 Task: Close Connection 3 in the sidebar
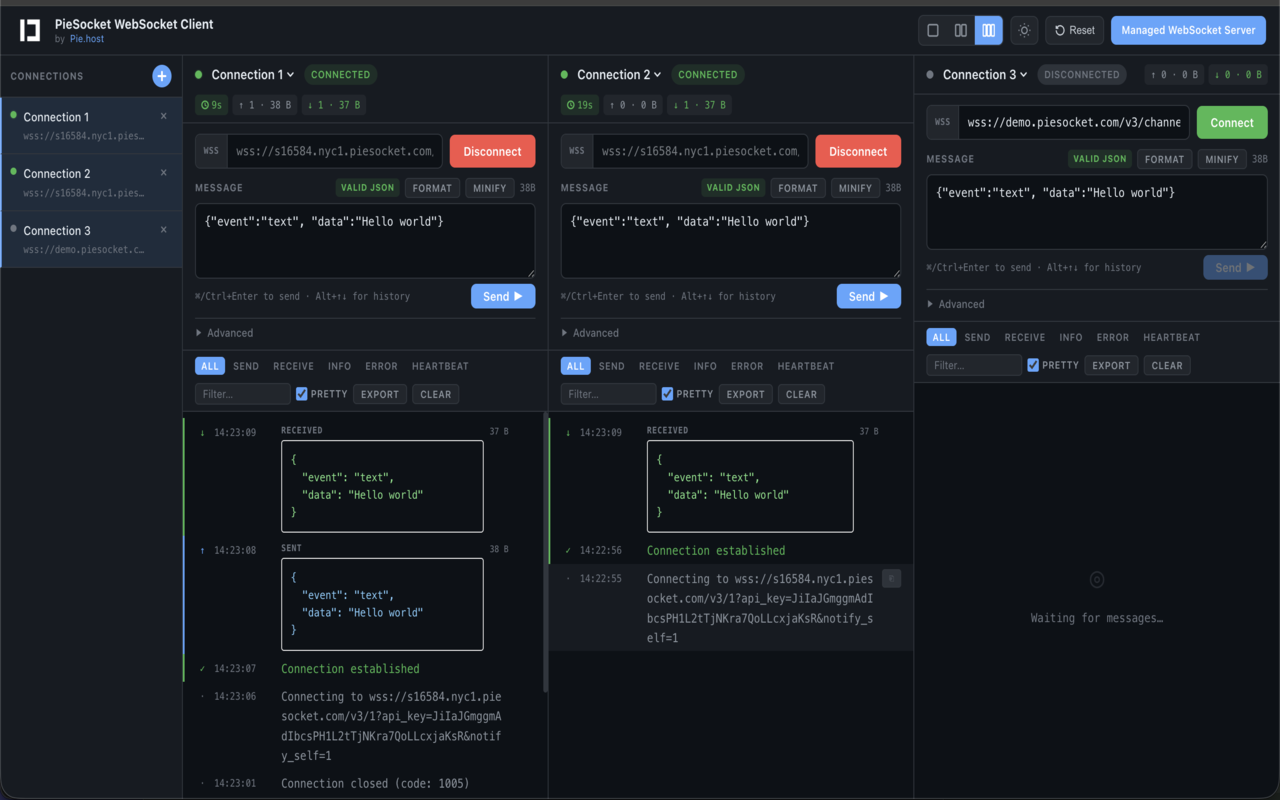coord(164,229)
